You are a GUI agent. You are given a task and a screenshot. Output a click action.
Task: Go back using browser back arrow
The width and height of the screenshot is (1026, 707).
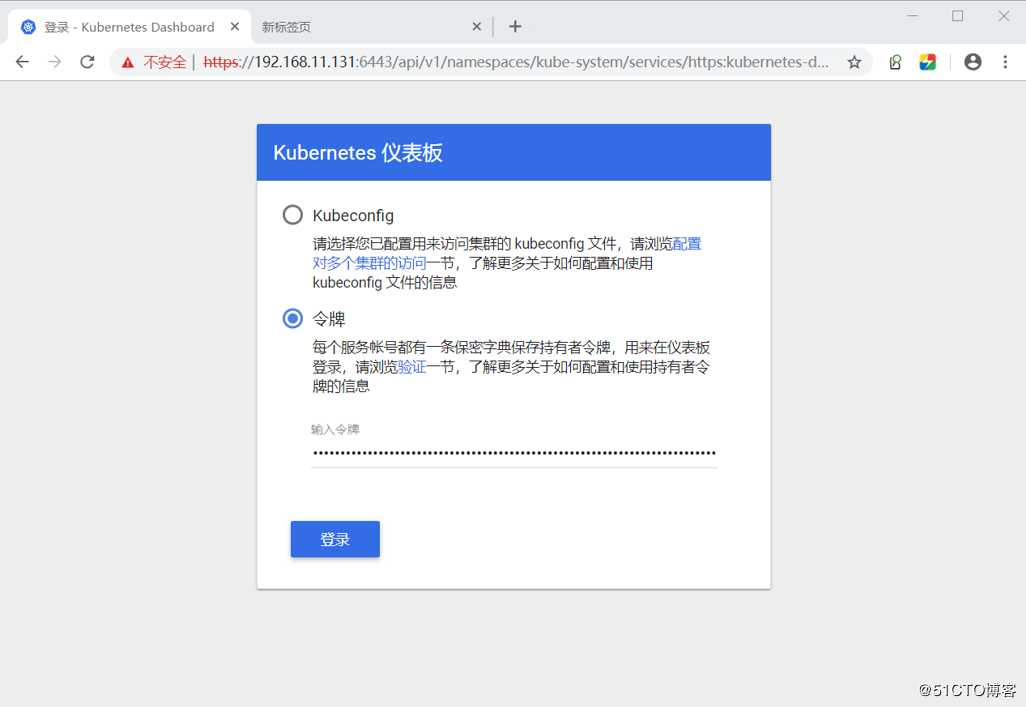click(22, 62)
